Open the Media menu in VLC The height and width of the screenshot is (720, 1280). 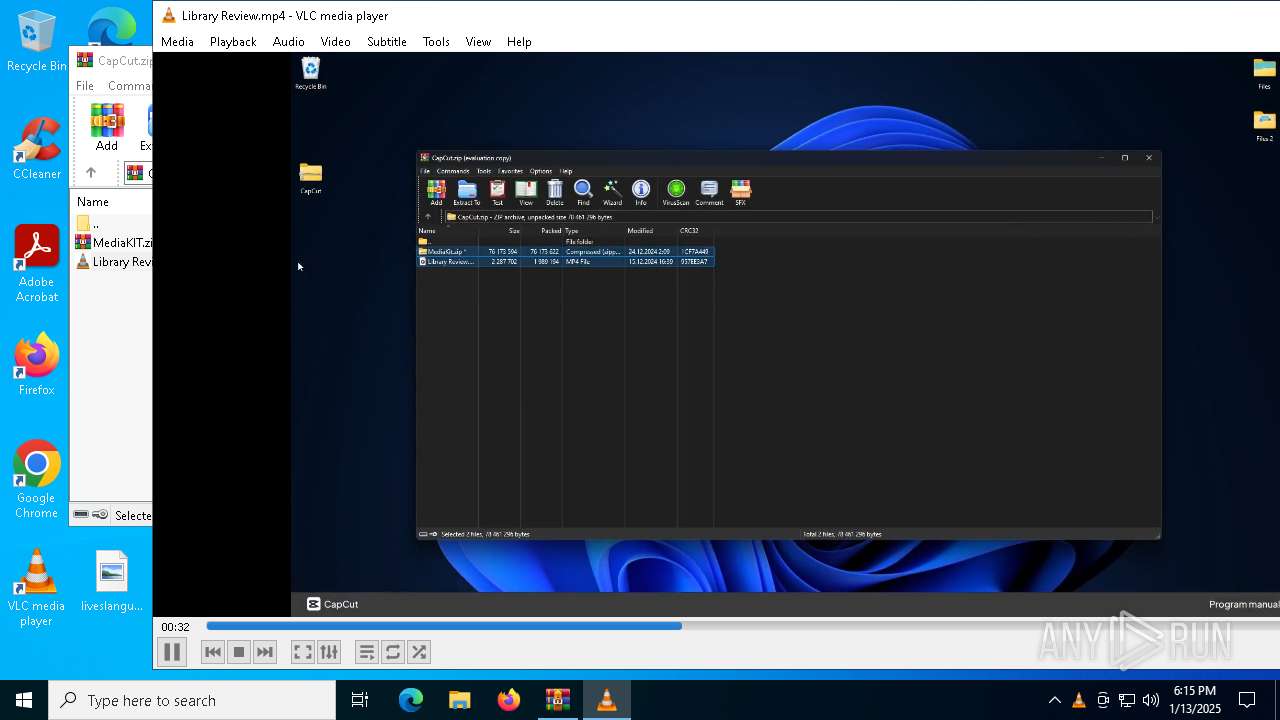coord(177,42)
